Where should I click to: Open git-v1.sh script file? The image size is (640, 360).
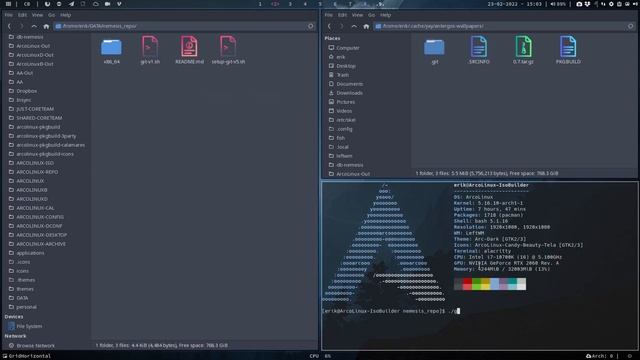pos(150,50)
